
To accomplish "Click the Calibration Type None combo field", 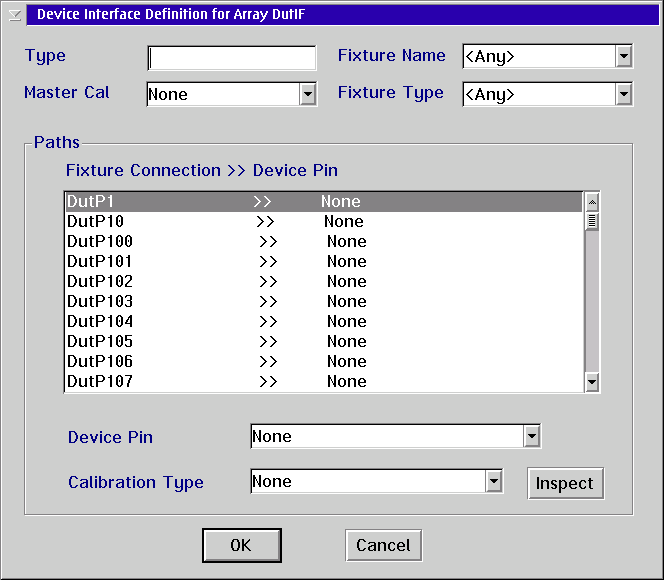I will 376,481.
